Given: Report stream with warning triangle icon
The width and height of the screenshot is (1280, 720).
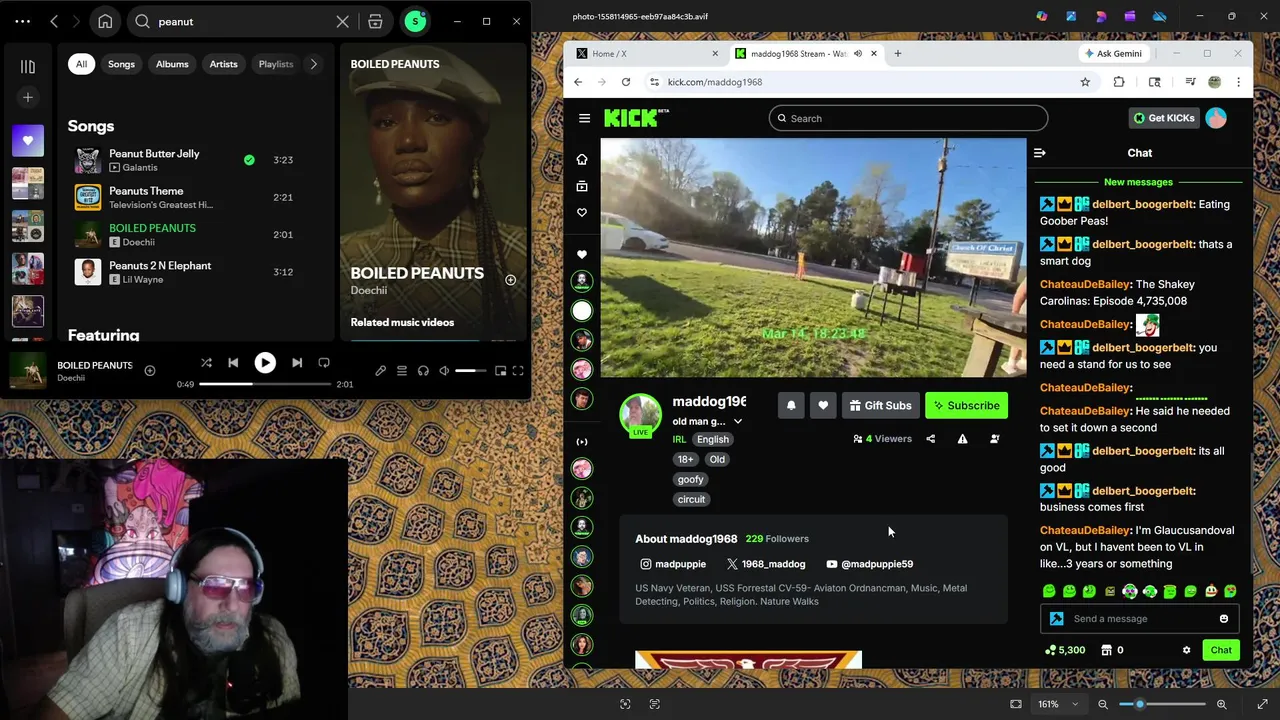Looking at the screenshot, I should (x=962, y=439).
